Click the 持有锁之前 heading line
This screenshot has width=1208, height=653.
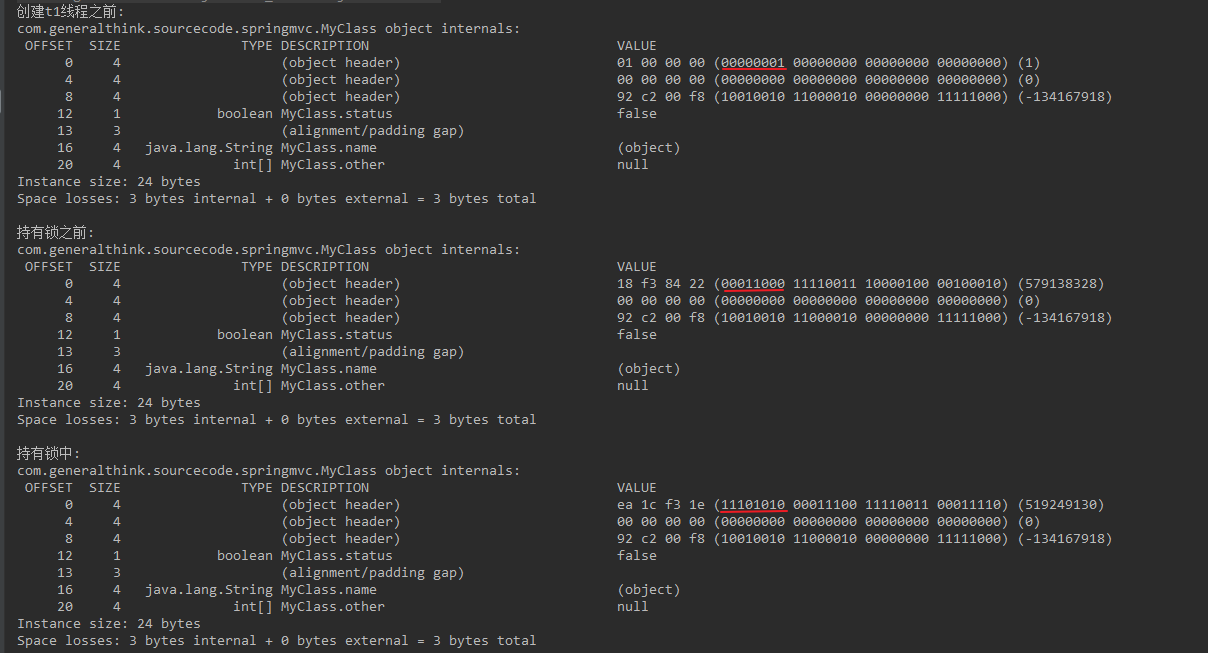point(56,232)
